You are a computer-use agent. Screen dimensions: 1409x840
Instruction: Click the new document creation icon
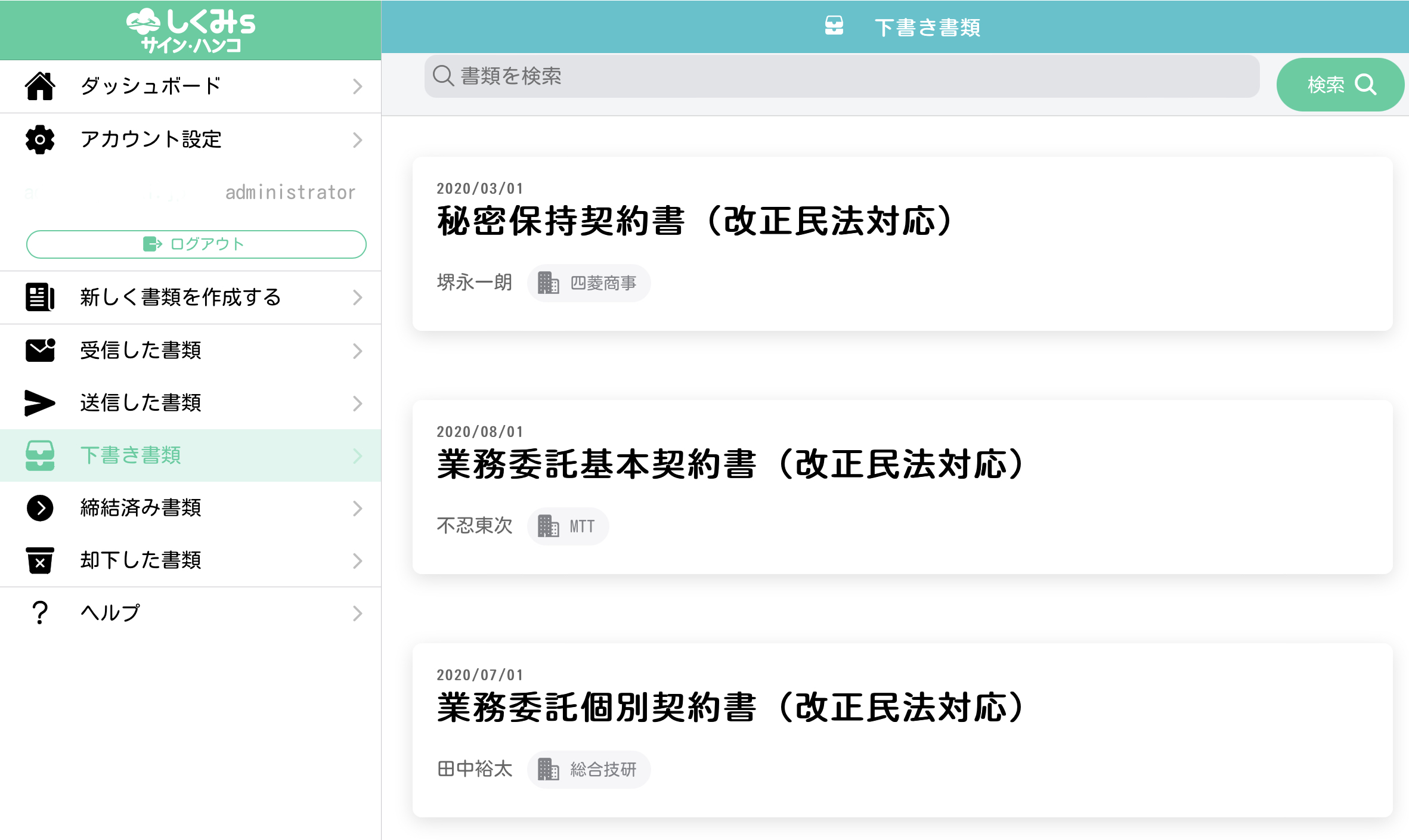tap(40, 297)
